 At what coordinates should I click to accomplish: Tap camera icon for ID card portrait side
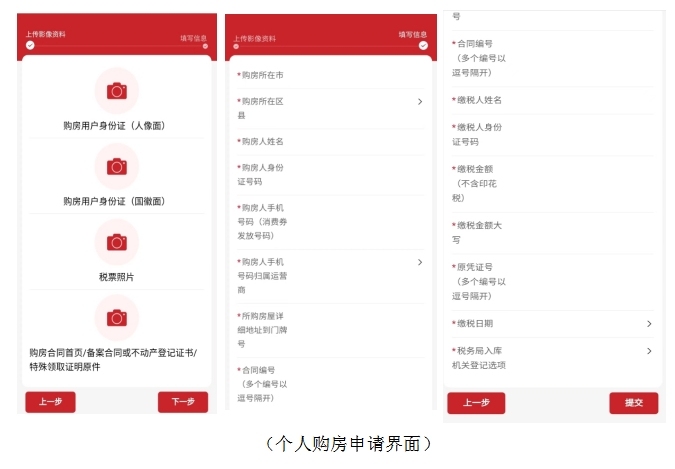(116, 91)
